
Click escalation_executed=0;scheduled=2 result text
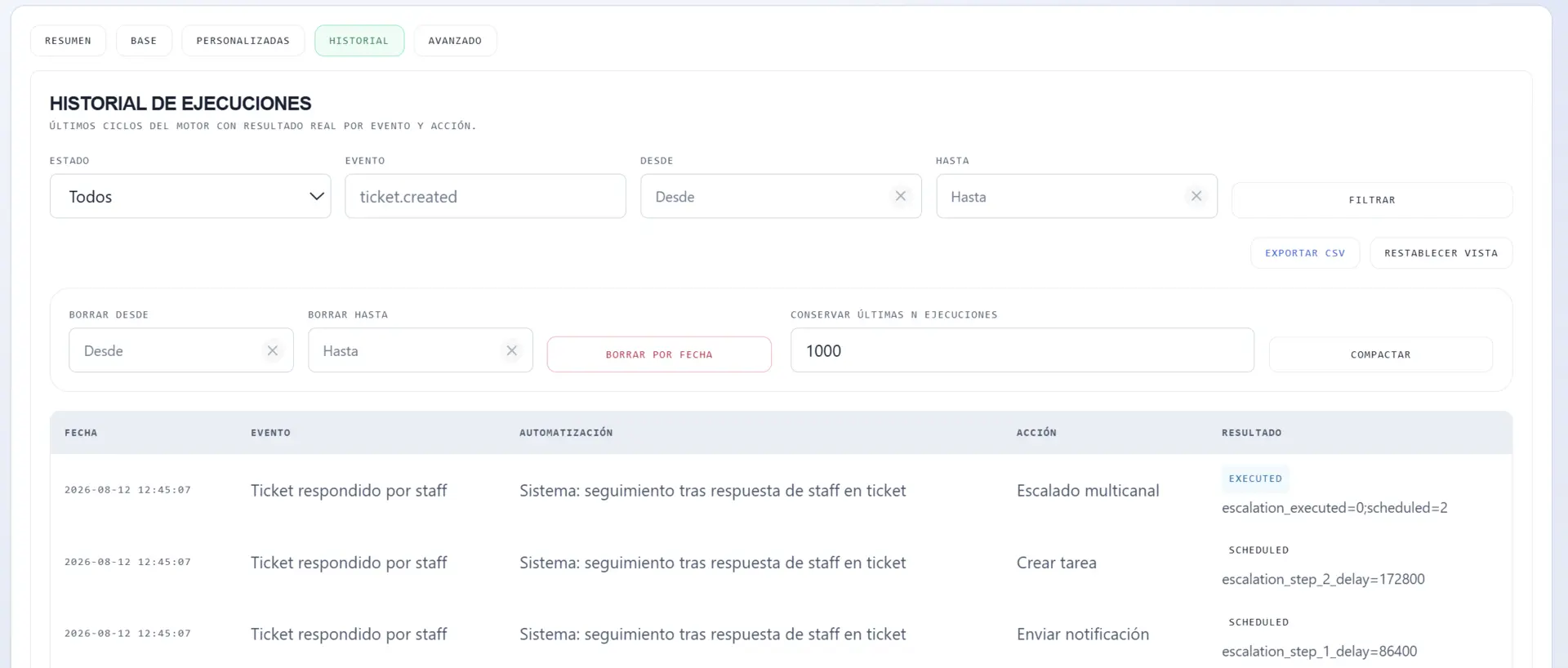[x=1334, y=508]
